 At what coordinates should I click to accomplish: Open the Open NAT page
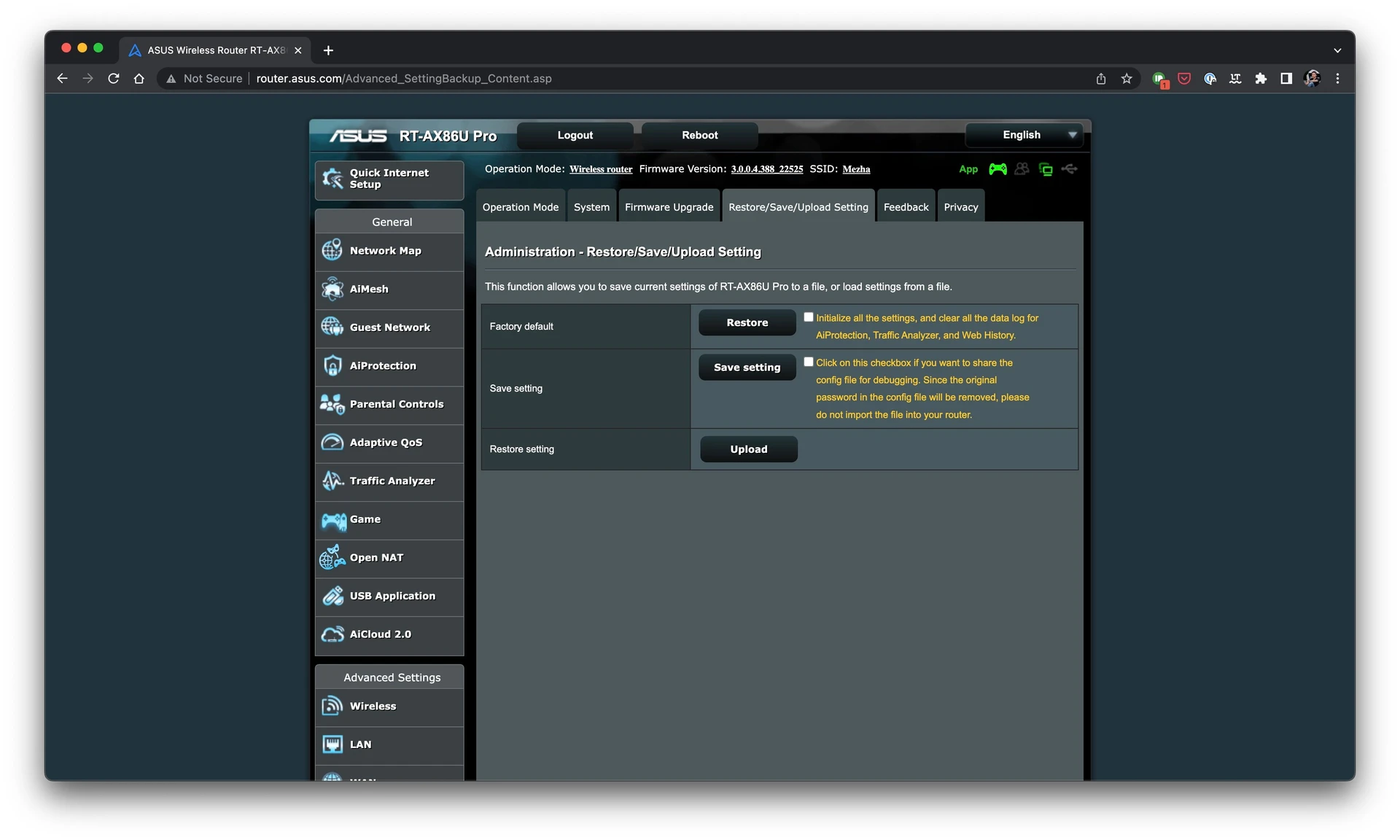pyautogui.click(x=389, y=558)
